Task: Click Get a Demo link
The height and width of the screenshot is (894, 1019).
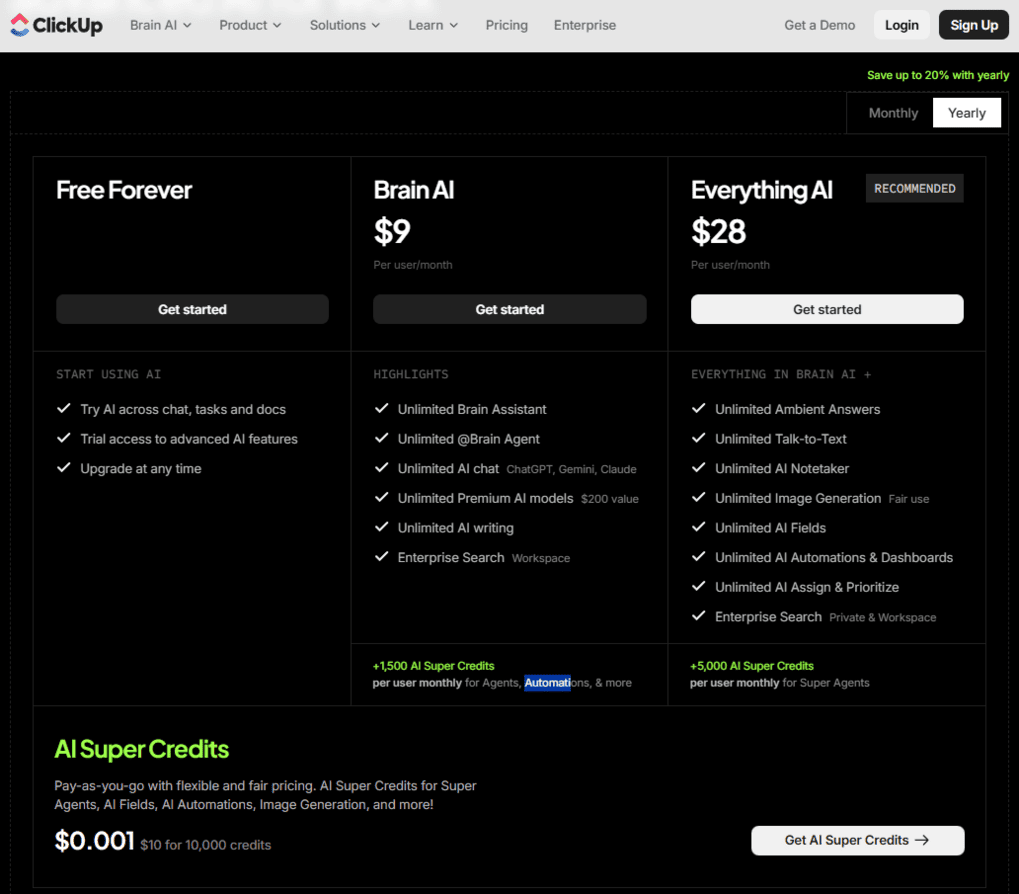Action: [x=819, y=25]
